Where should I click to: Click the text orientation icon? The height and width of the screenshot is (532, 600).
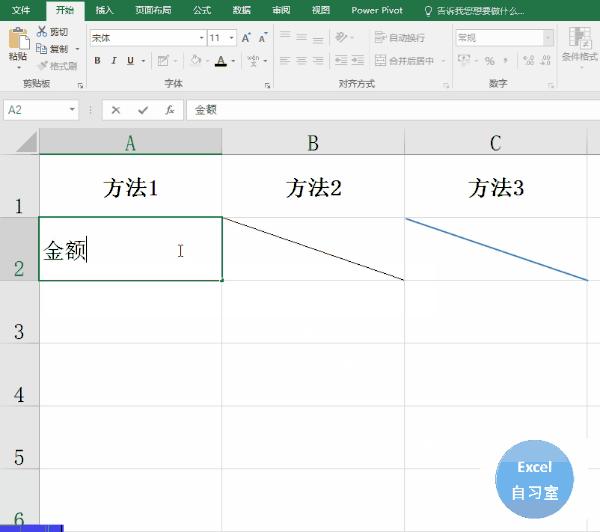[x=341, y=37]
